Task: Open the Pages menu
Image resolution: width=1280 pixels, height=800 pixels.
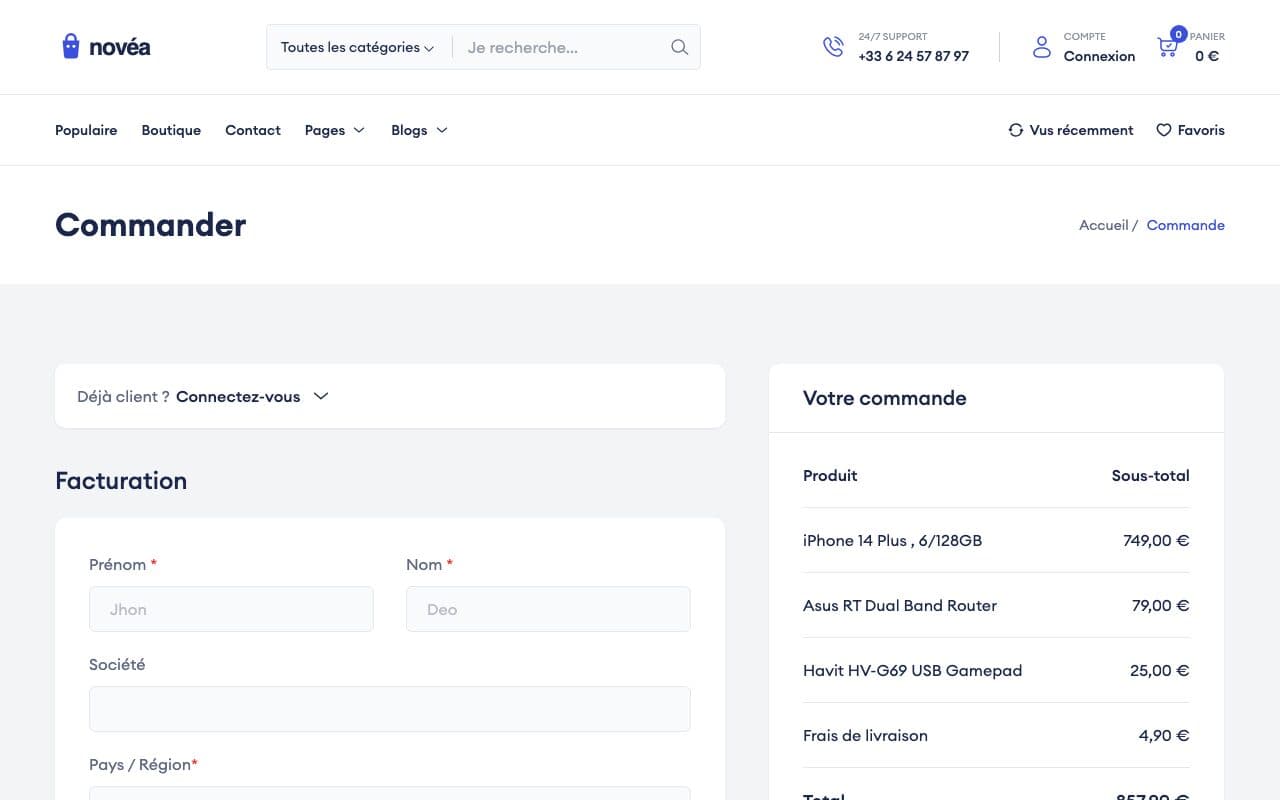Action: (x=325, y=130)
